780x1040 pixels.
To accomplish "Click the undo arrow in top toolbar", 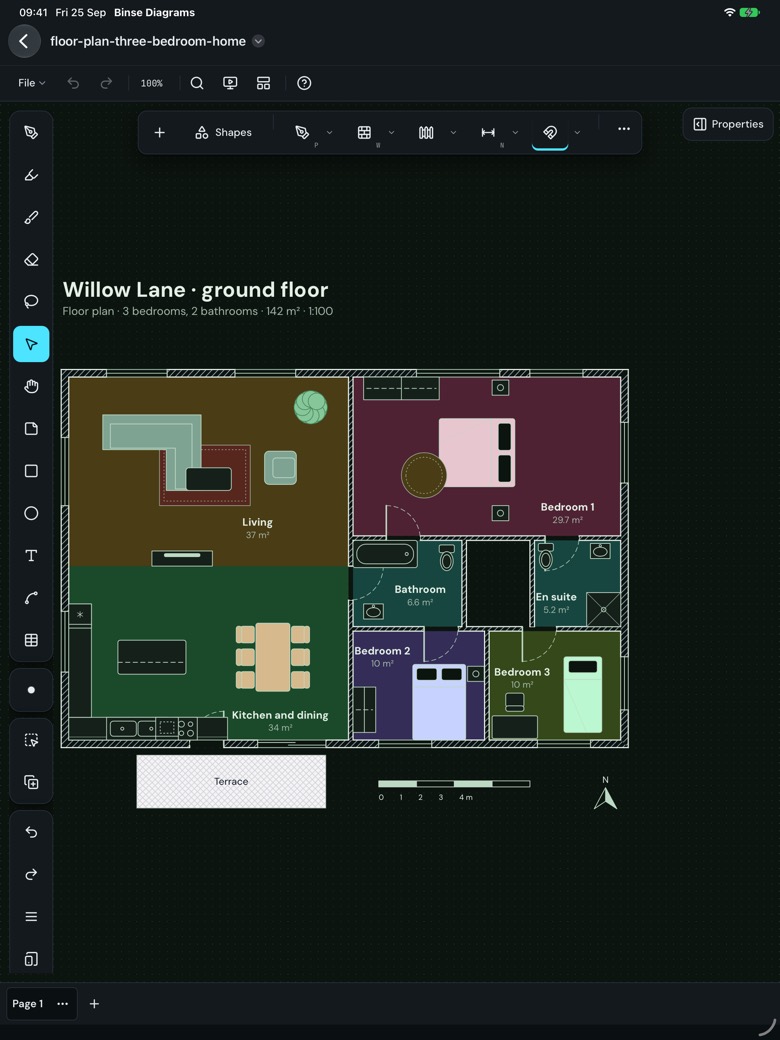I will coord(73,83).
